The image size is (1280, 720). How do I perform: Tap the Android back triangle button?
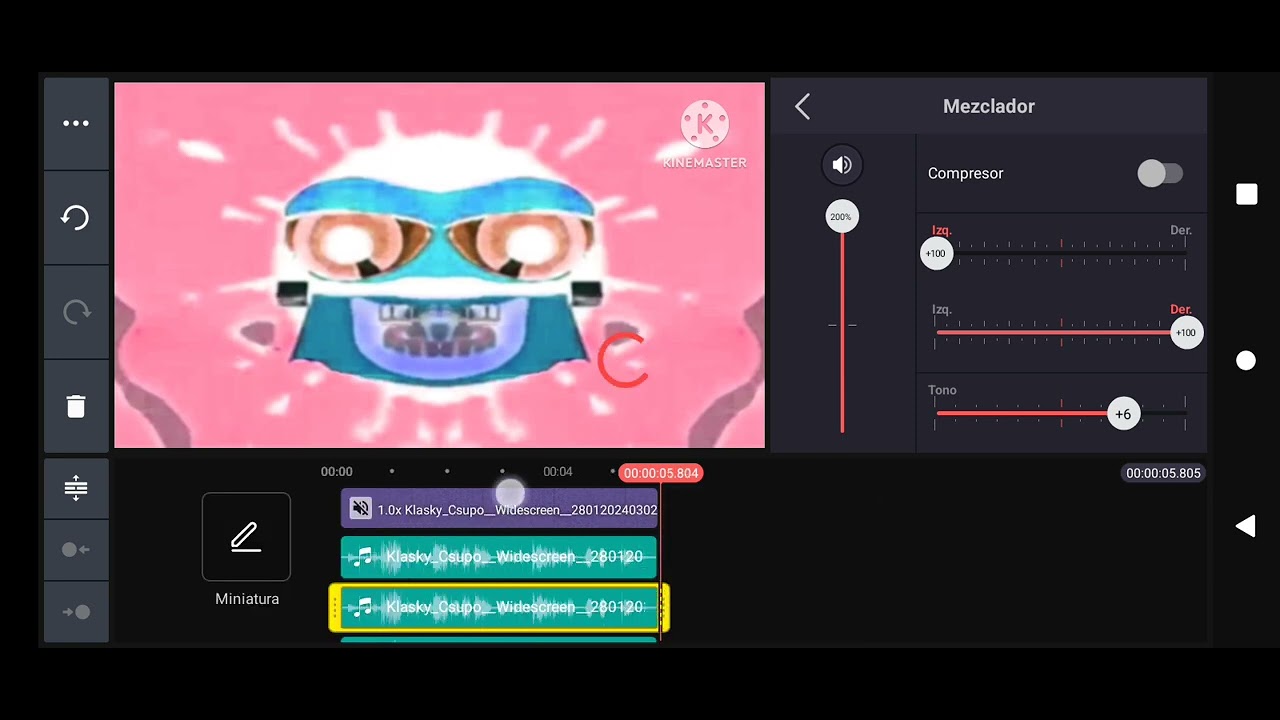(x=1245, y=526)
